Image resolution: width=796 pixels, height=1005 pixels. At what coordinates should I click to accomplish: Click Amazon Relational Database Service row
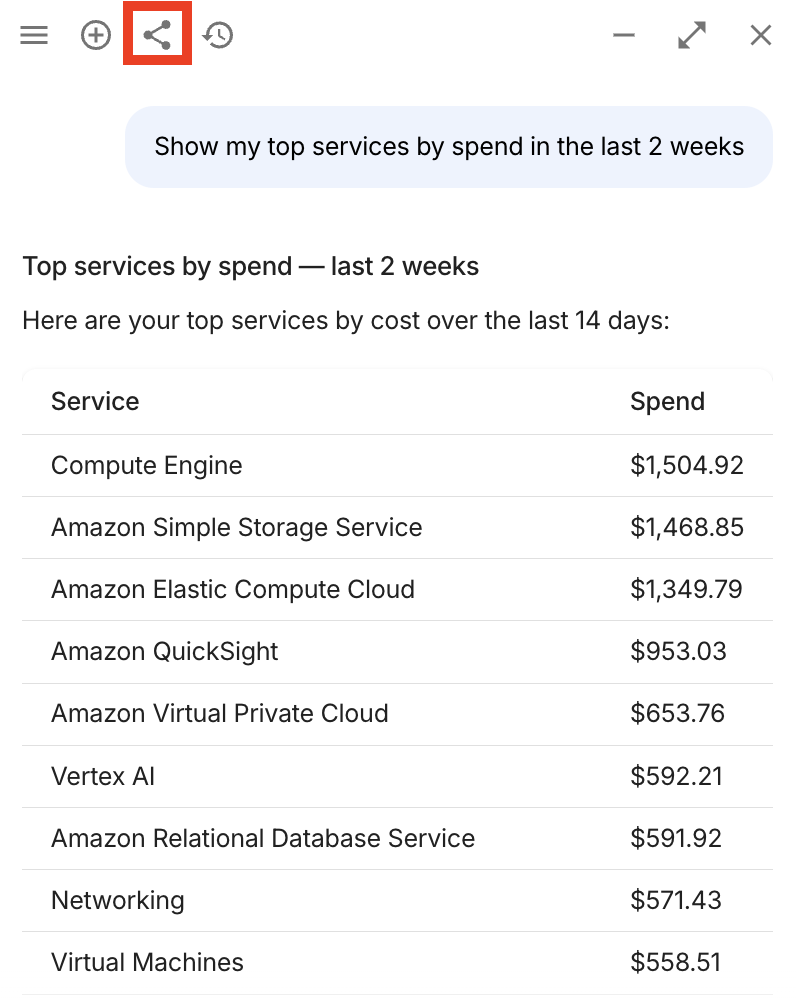[x=263, y=838]
